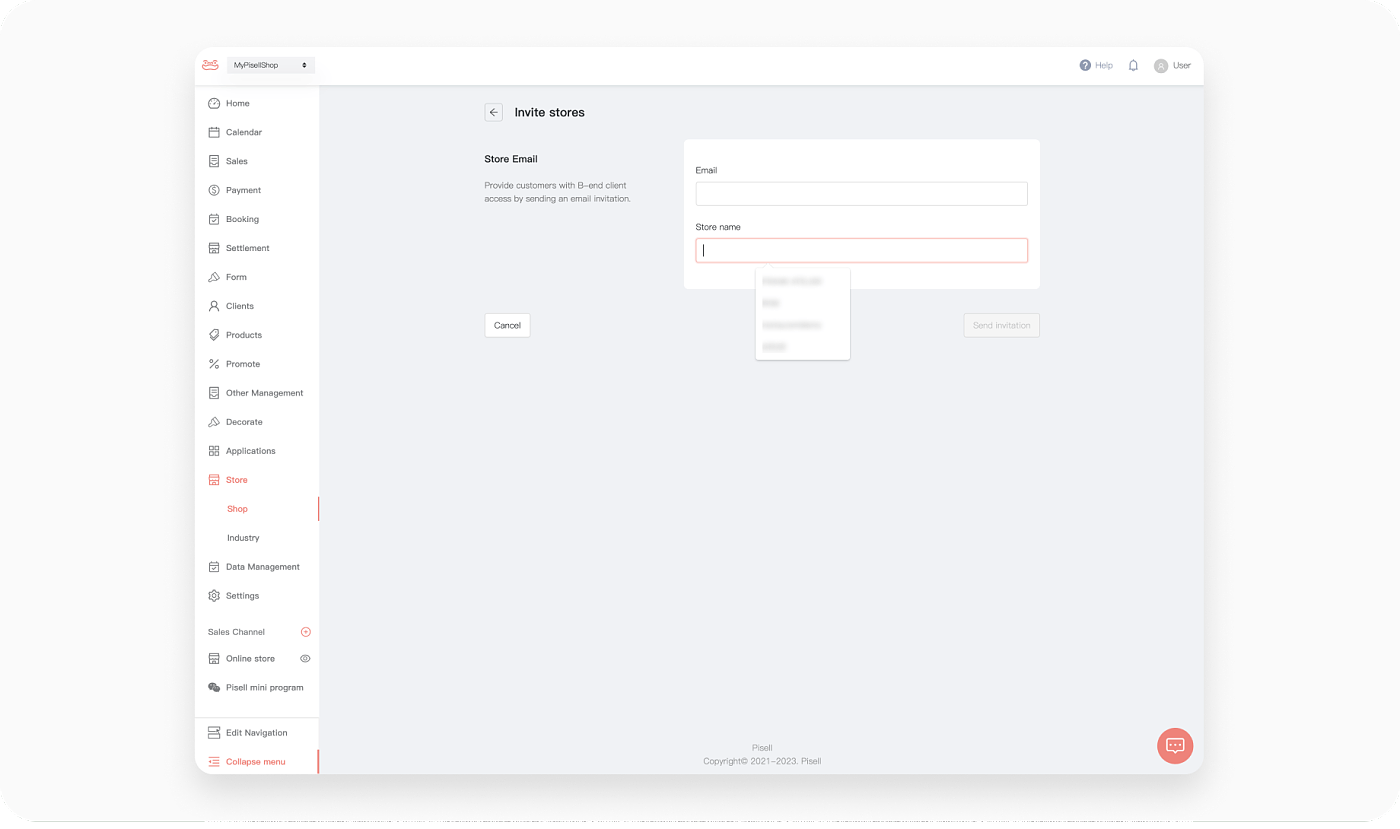1400x829 pixels.
Task: Click the Data Management icon
Action: coord(214,567)
